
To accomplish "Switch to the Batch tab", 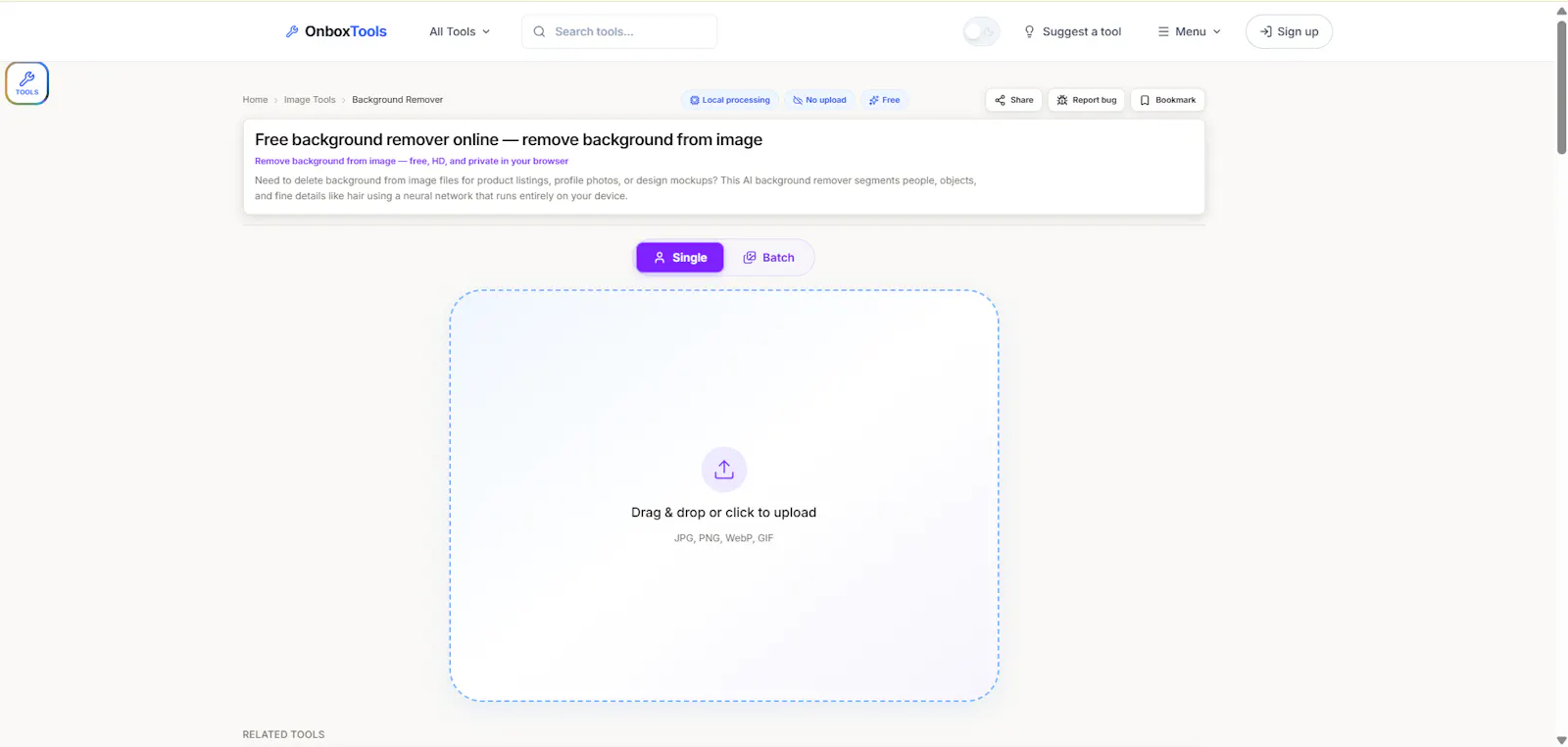I will (769, 258).
